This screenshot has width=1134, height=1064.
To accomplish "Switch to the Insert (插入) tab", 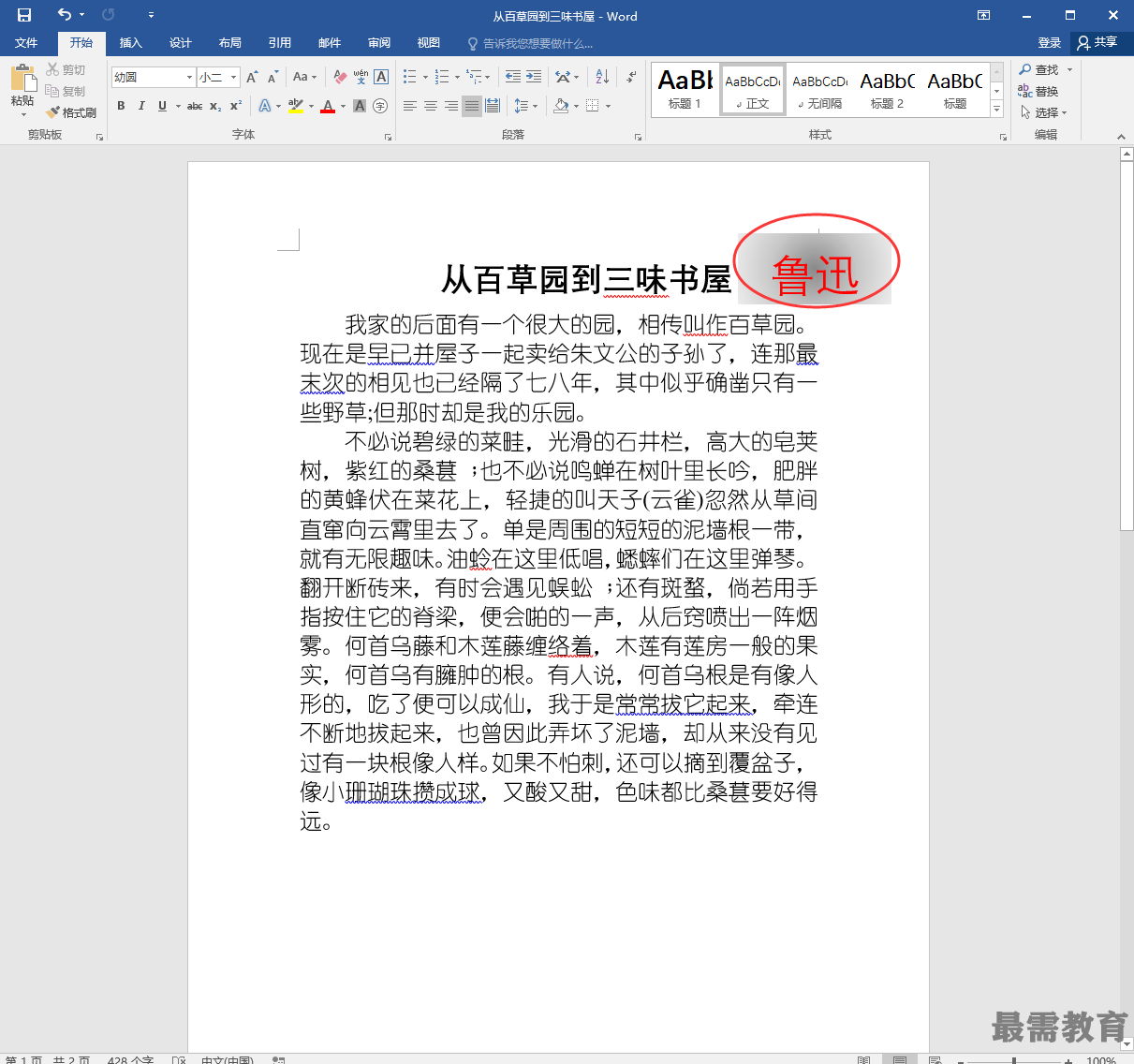I will [x=130, y=43].
